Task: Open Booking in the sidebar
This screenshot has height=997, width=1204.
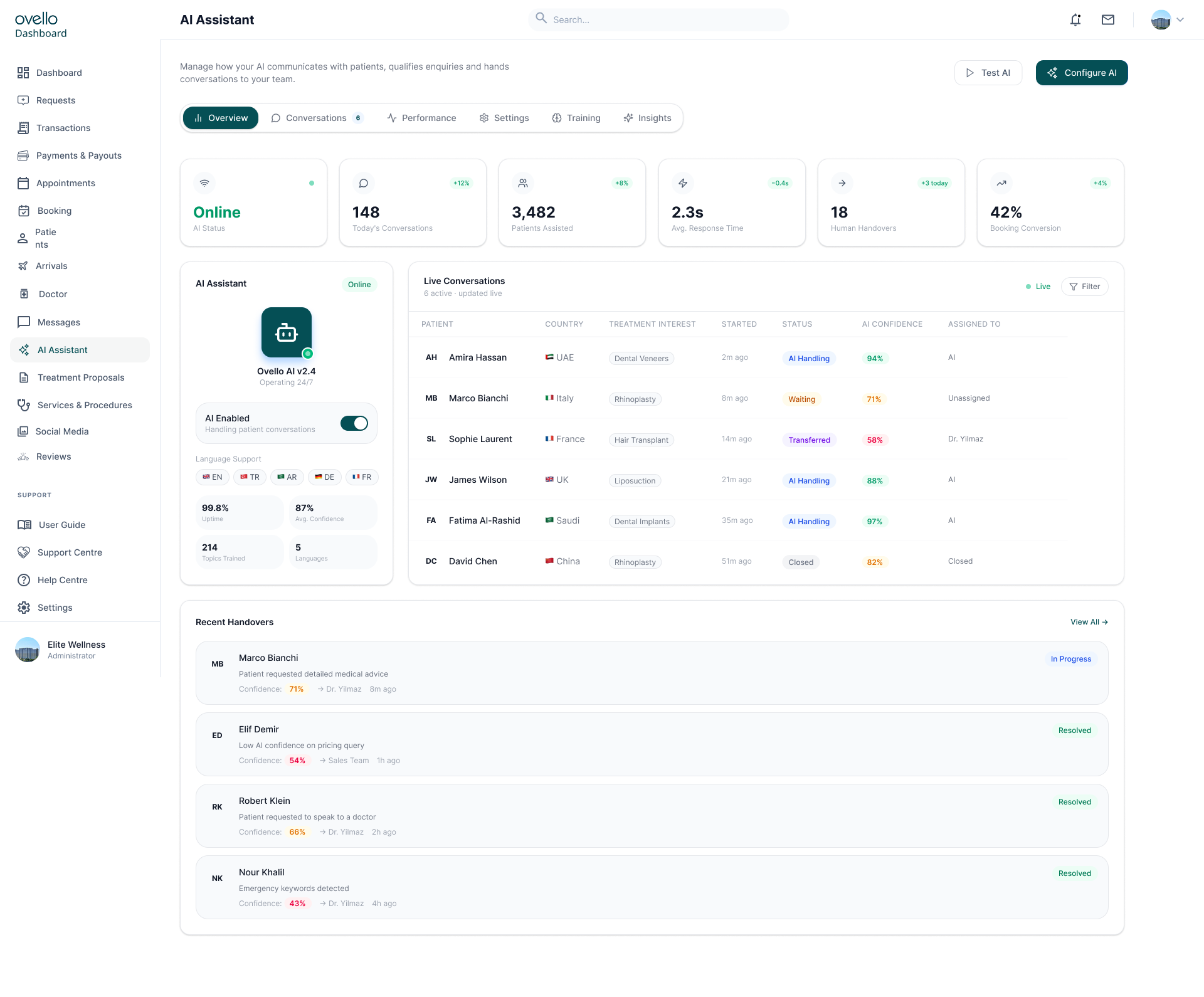Action: click(x=54, y=211)
